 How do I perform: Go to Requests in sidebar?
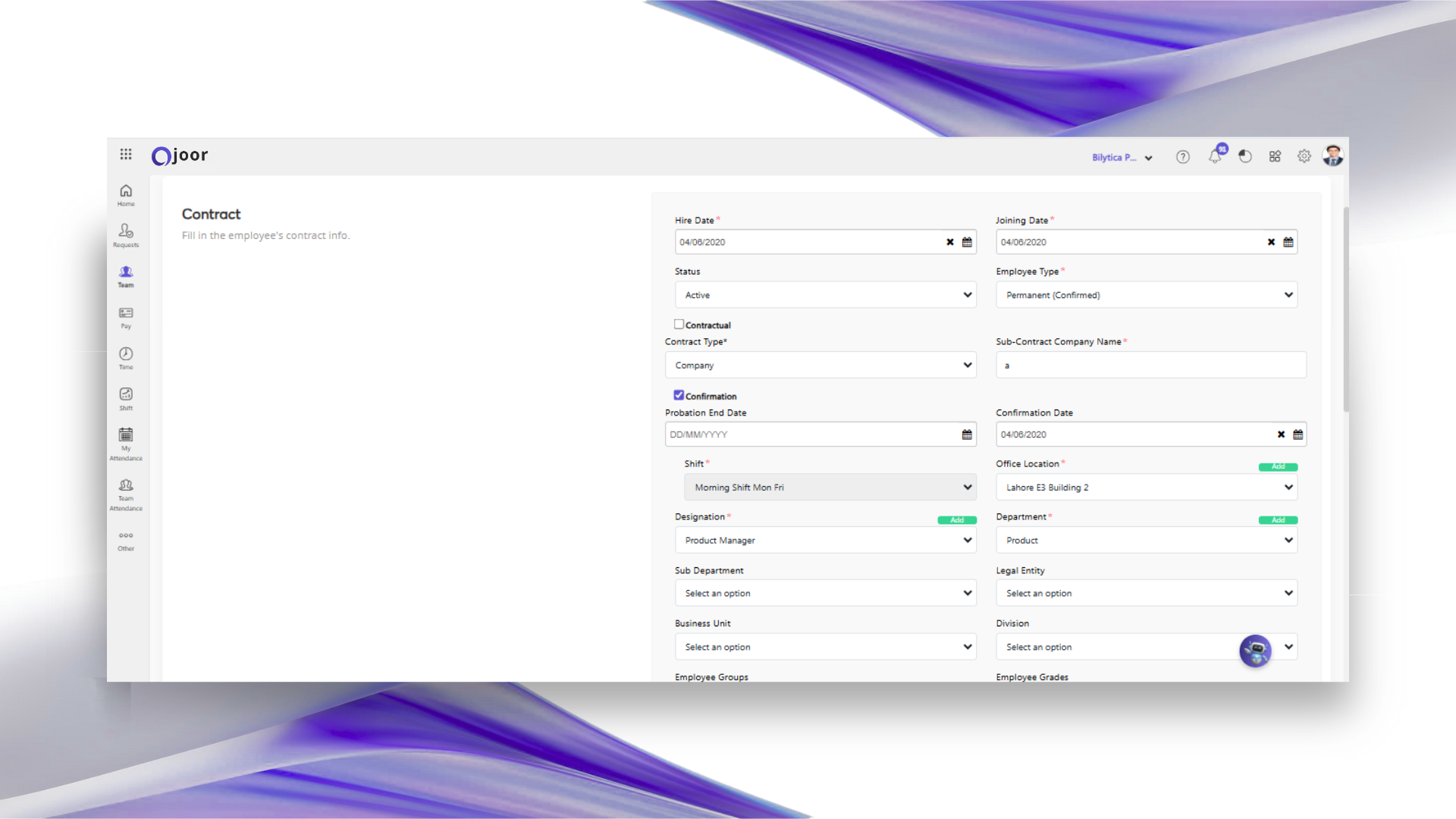(126, 235)
